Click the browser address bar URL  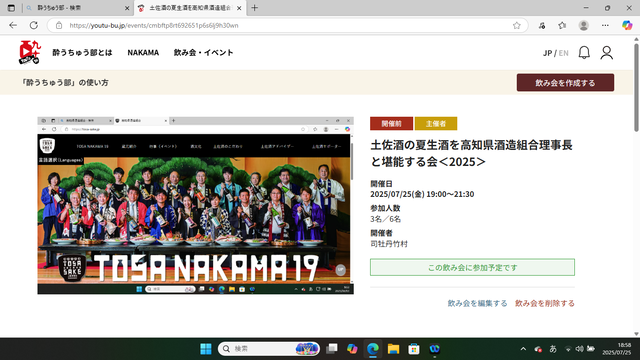click(154, 25)
